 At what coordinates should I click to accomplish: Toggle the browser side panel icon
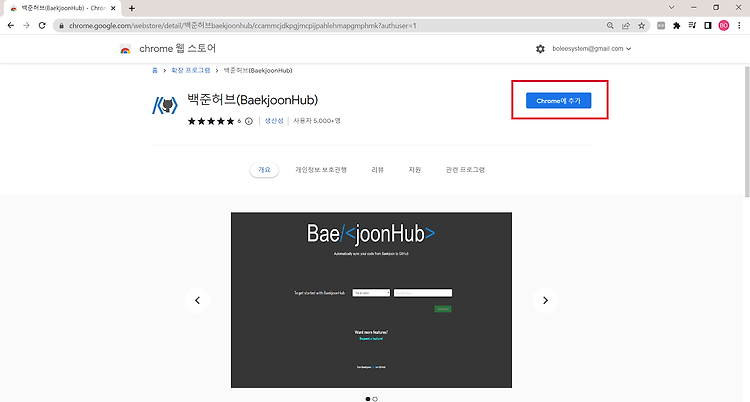[708, 26]
